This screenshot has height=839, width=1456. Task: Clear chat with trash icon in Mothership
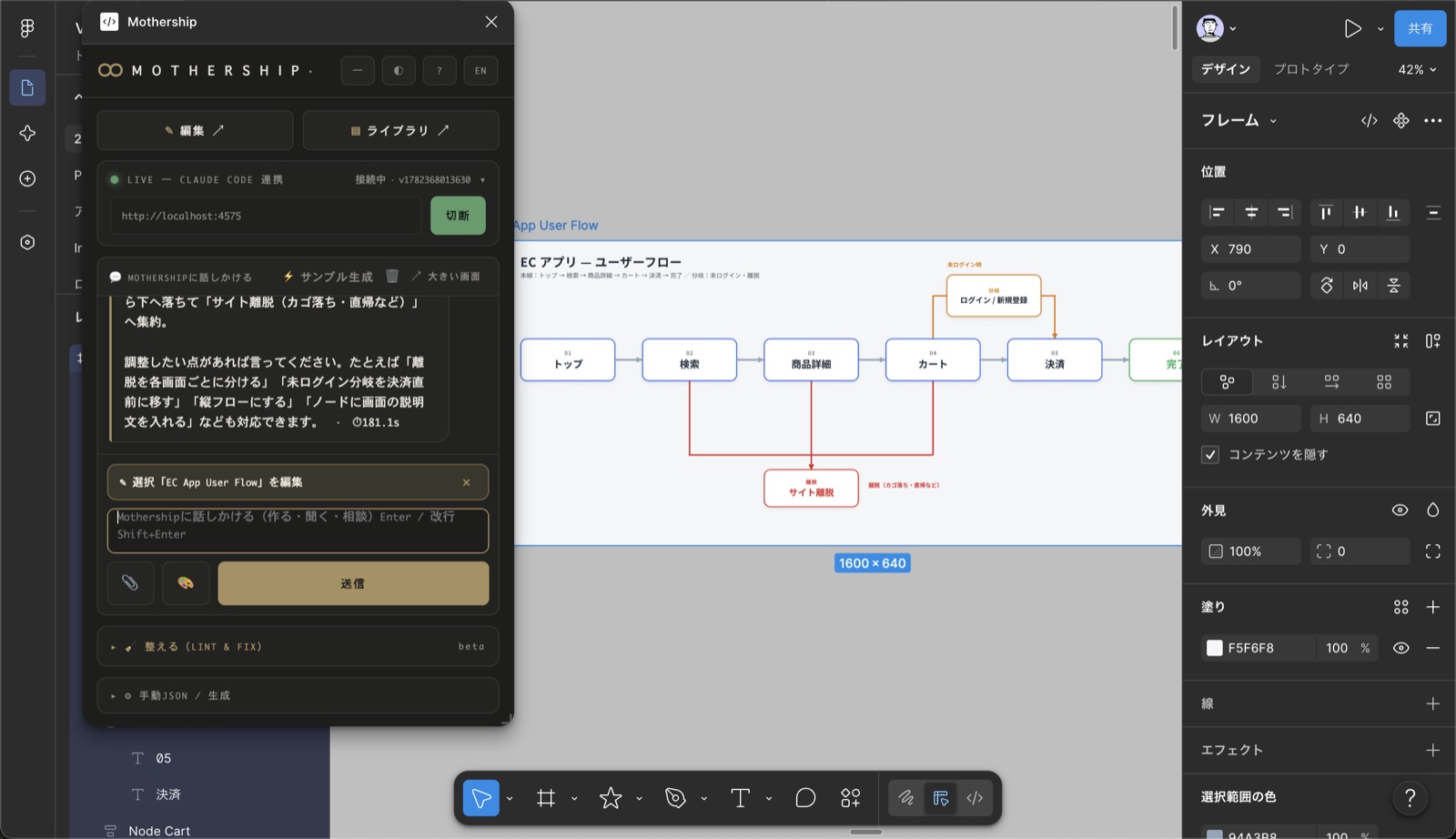pyautogui.click(x=392, y=276)
